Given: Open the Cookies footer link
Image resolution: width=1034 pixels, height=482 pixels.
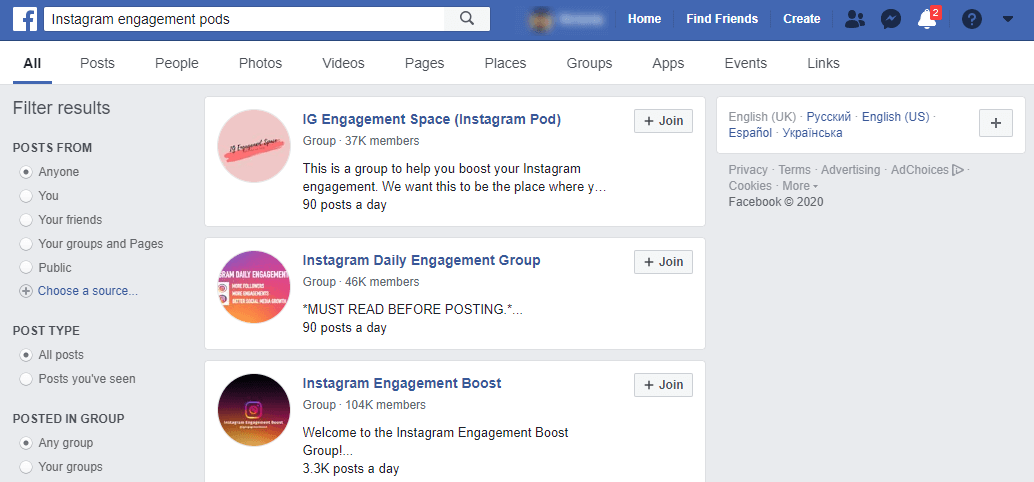Looking at the screenshot, I should (750, 185).
